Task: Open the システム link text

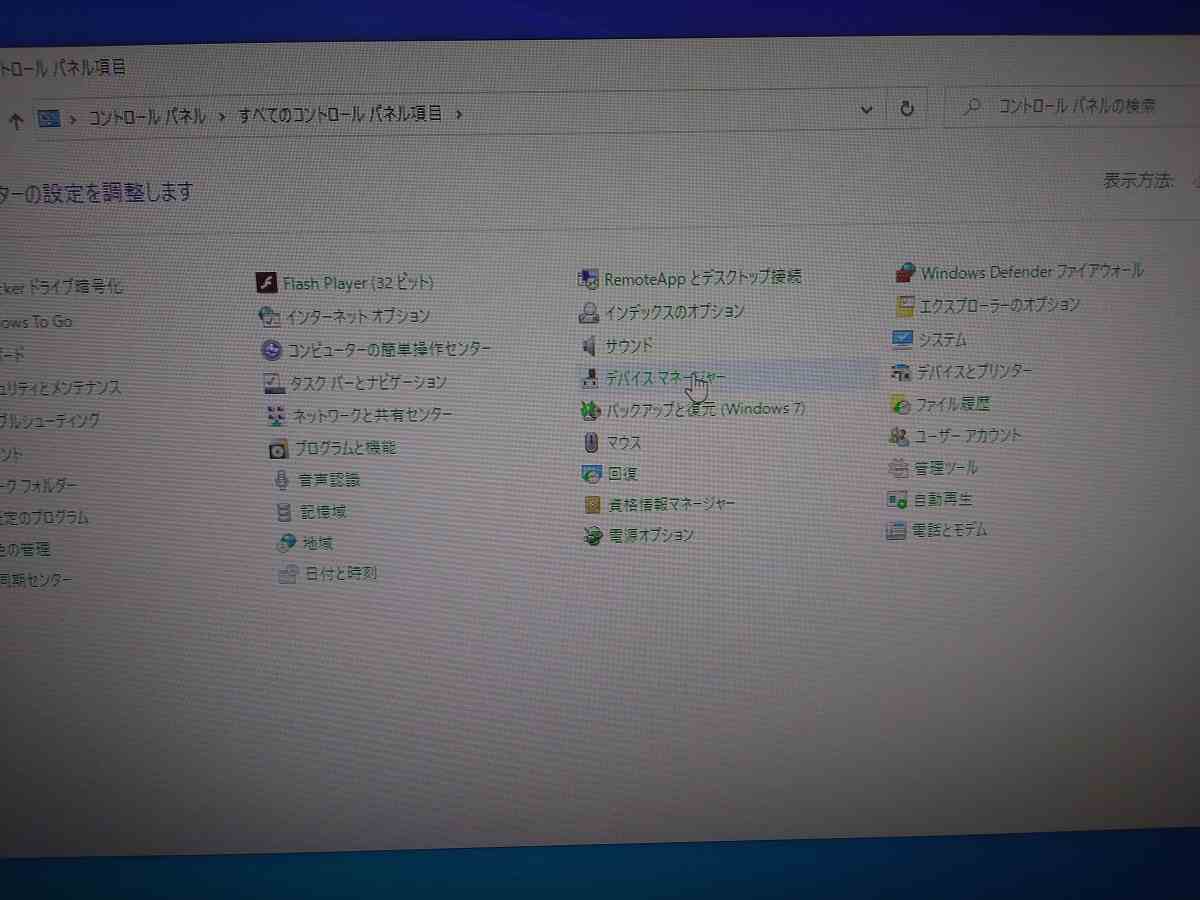Action: 942,339
